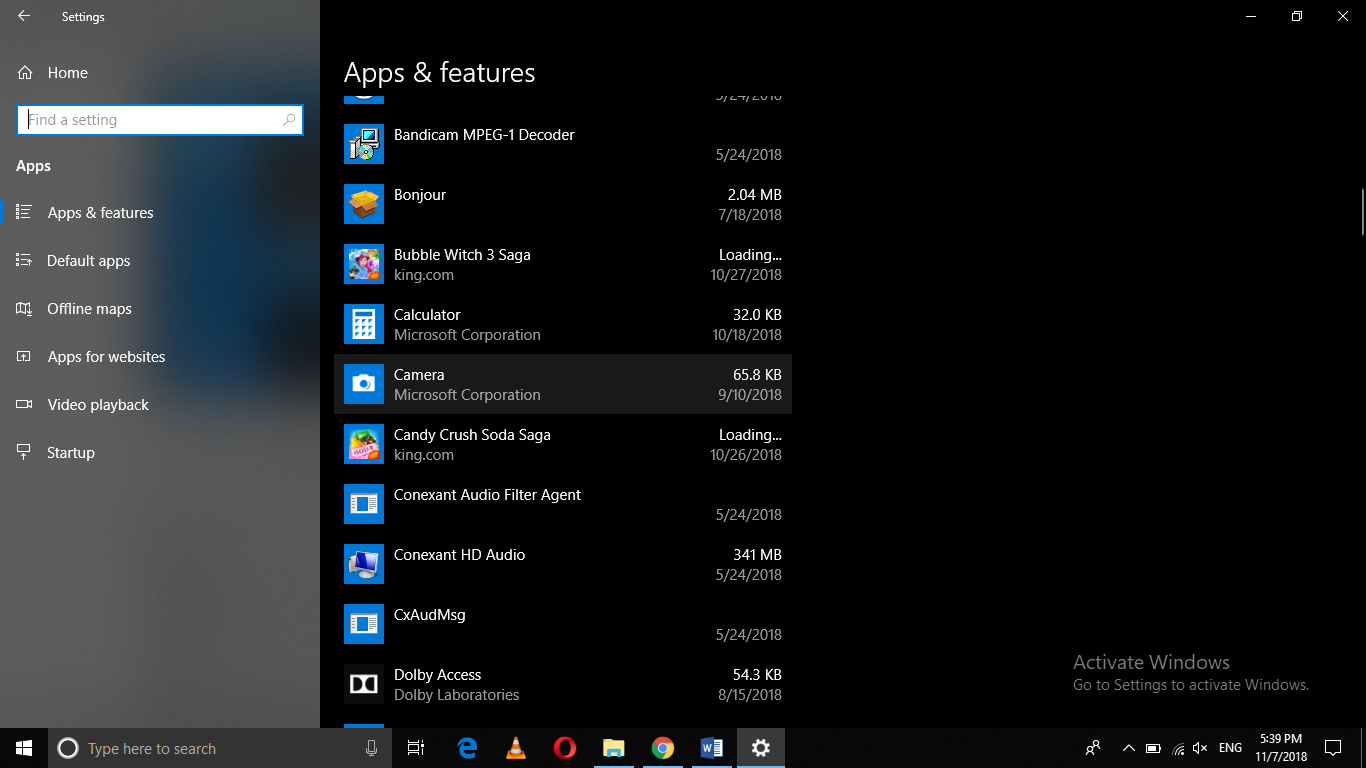Select Conexant Audio Filter Agent name
The height and width of the screenshot is (768, 1366).
tap(487, 495)
